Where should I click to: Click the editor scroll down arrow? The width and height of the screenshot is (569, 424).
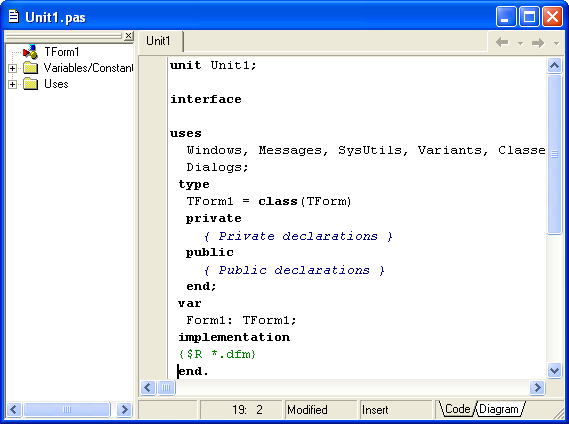pos(554,371)
